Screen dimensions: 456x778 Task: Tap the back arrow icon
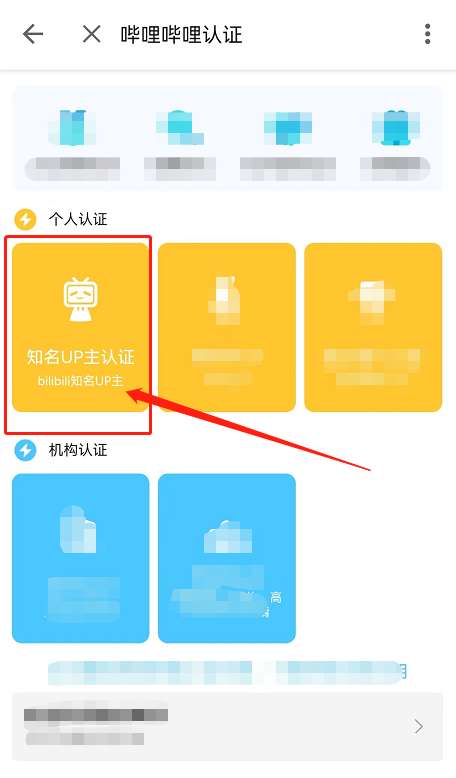(x=33, y=34)
